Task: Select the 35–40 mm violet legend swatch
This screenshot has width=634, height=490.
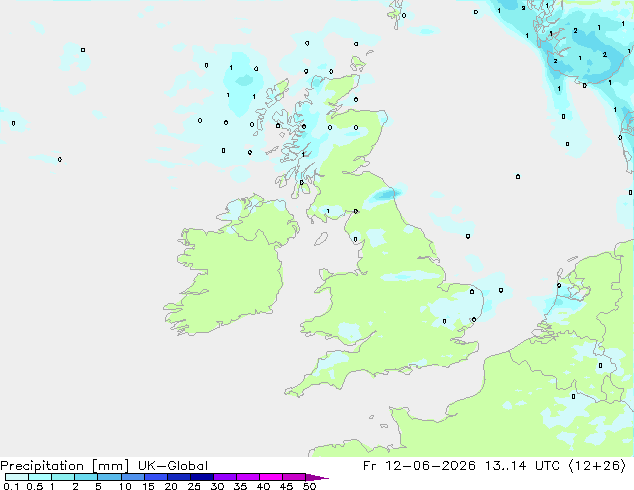Action: coord(248,477)
